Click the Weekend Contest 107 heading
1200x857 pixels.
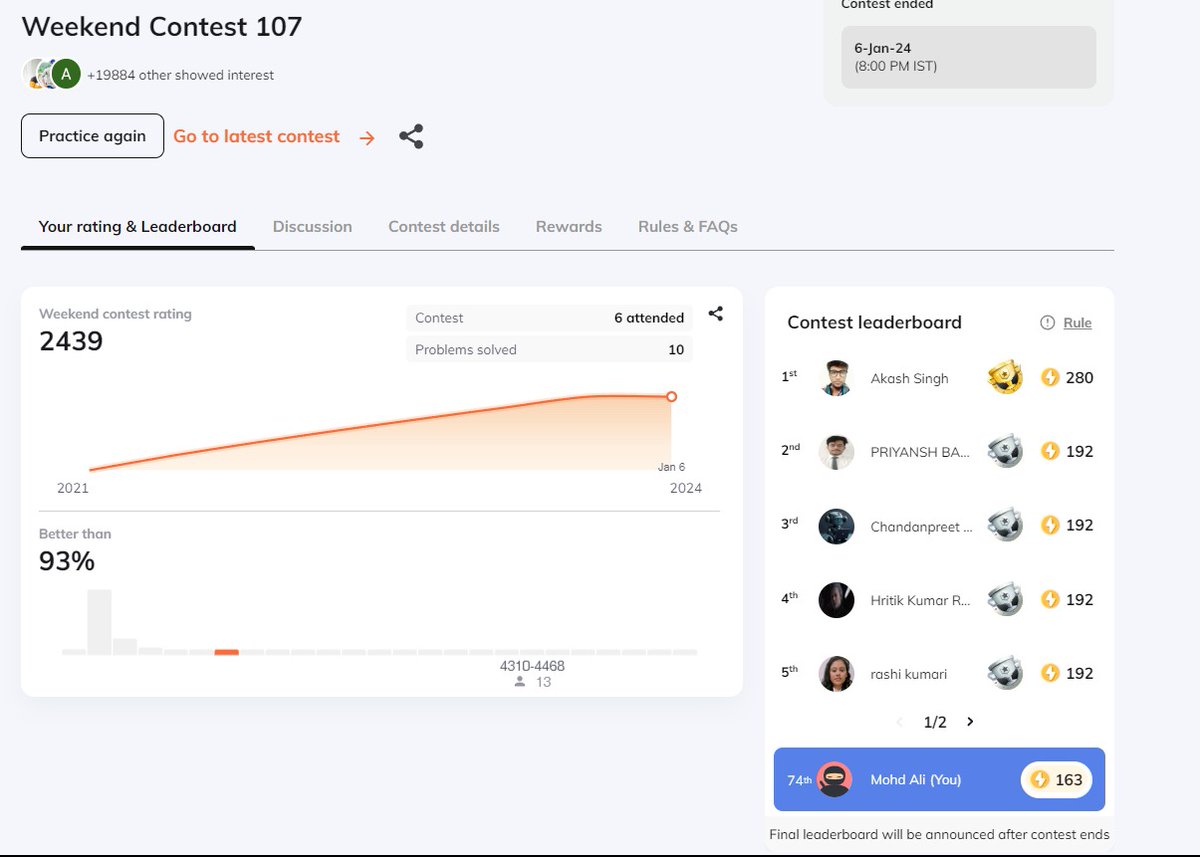coord(162,26)
